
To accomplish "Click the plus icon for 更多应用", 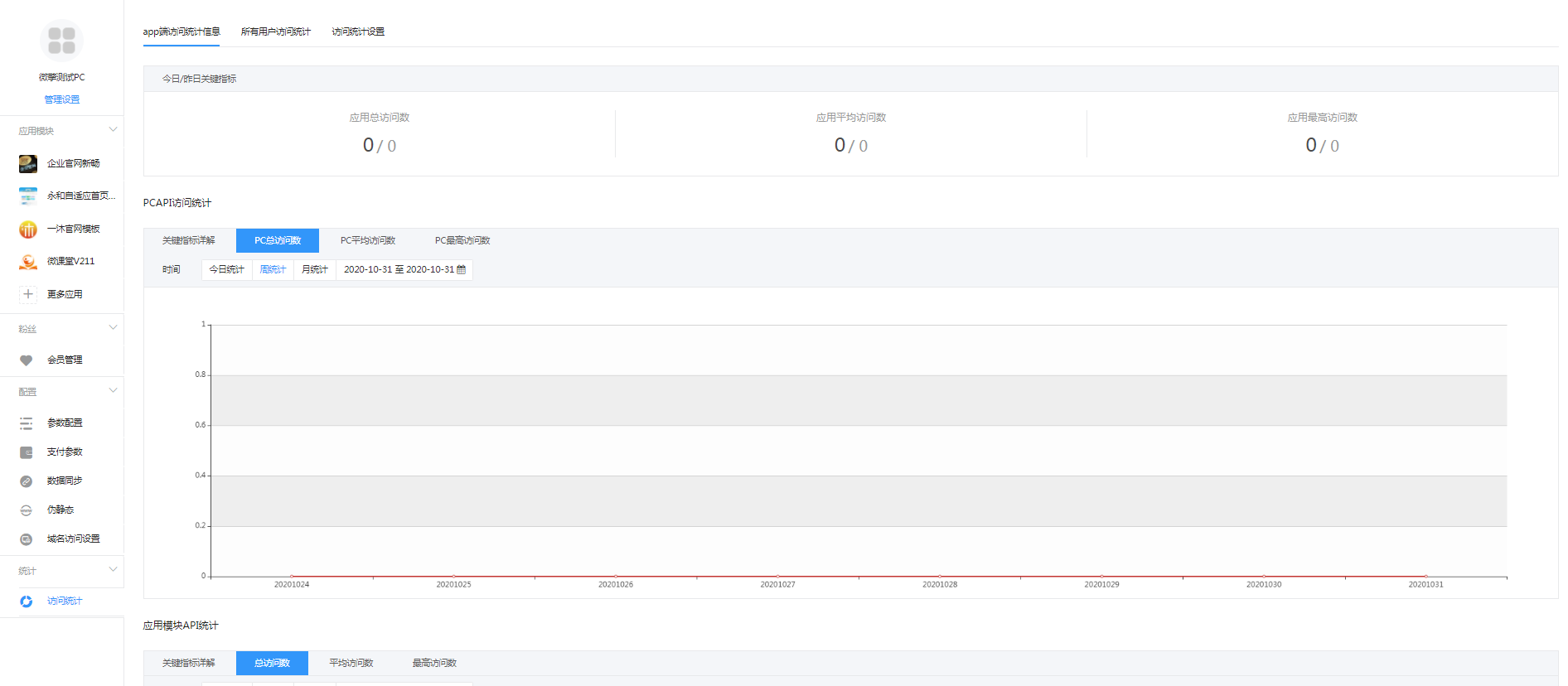I will (x=28, y=294).
